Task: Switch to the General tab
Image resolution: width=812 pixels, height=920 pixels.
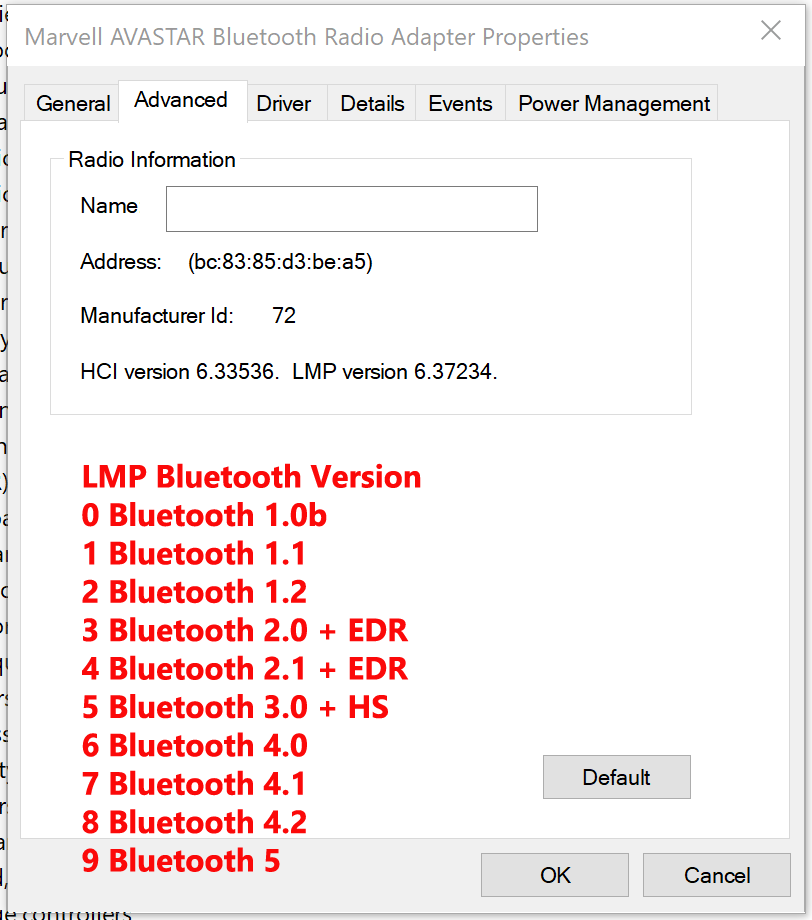Action: coord(73,103)
